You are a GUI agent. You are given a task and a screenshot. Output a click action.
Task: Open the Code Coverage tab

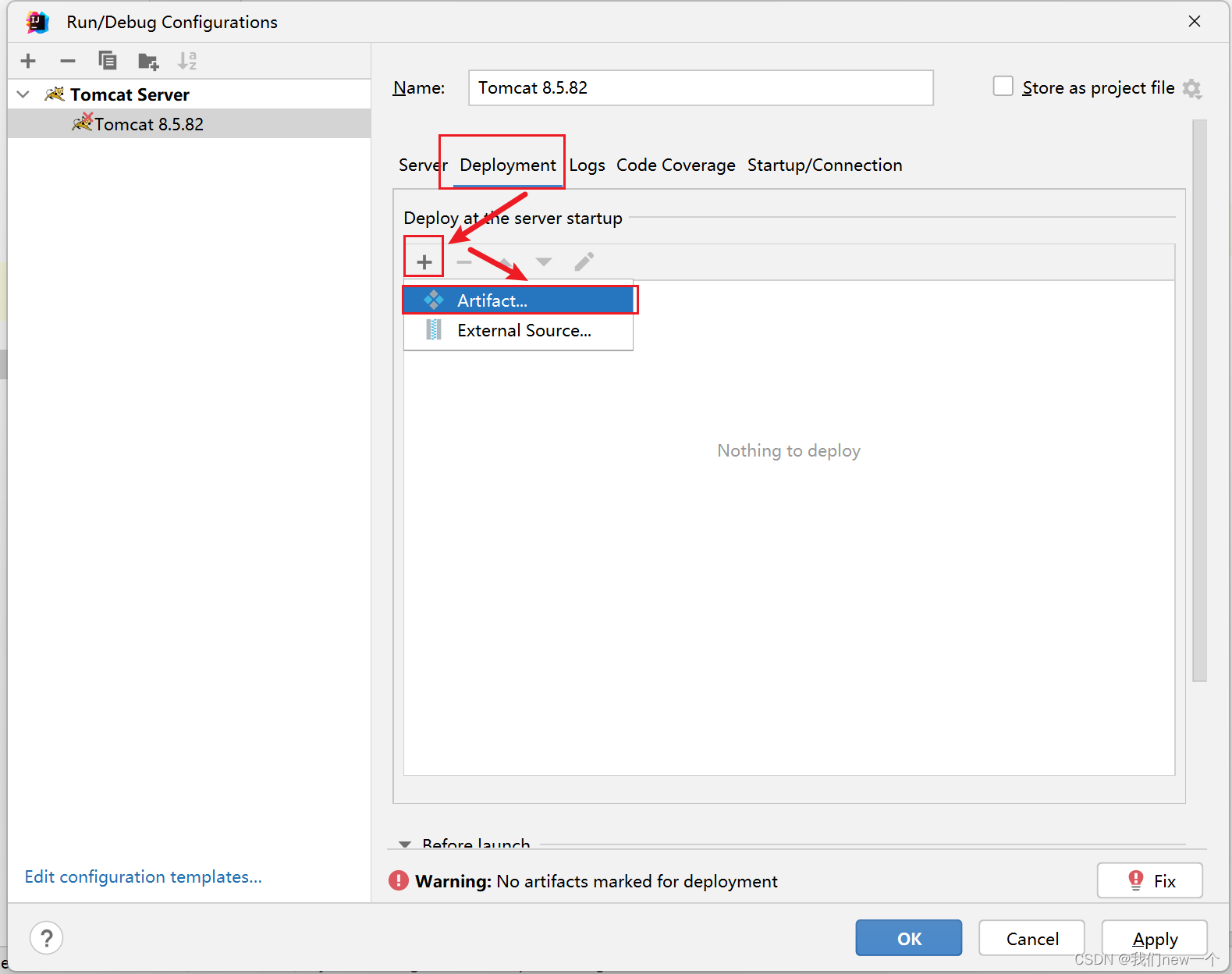point(676,165)
